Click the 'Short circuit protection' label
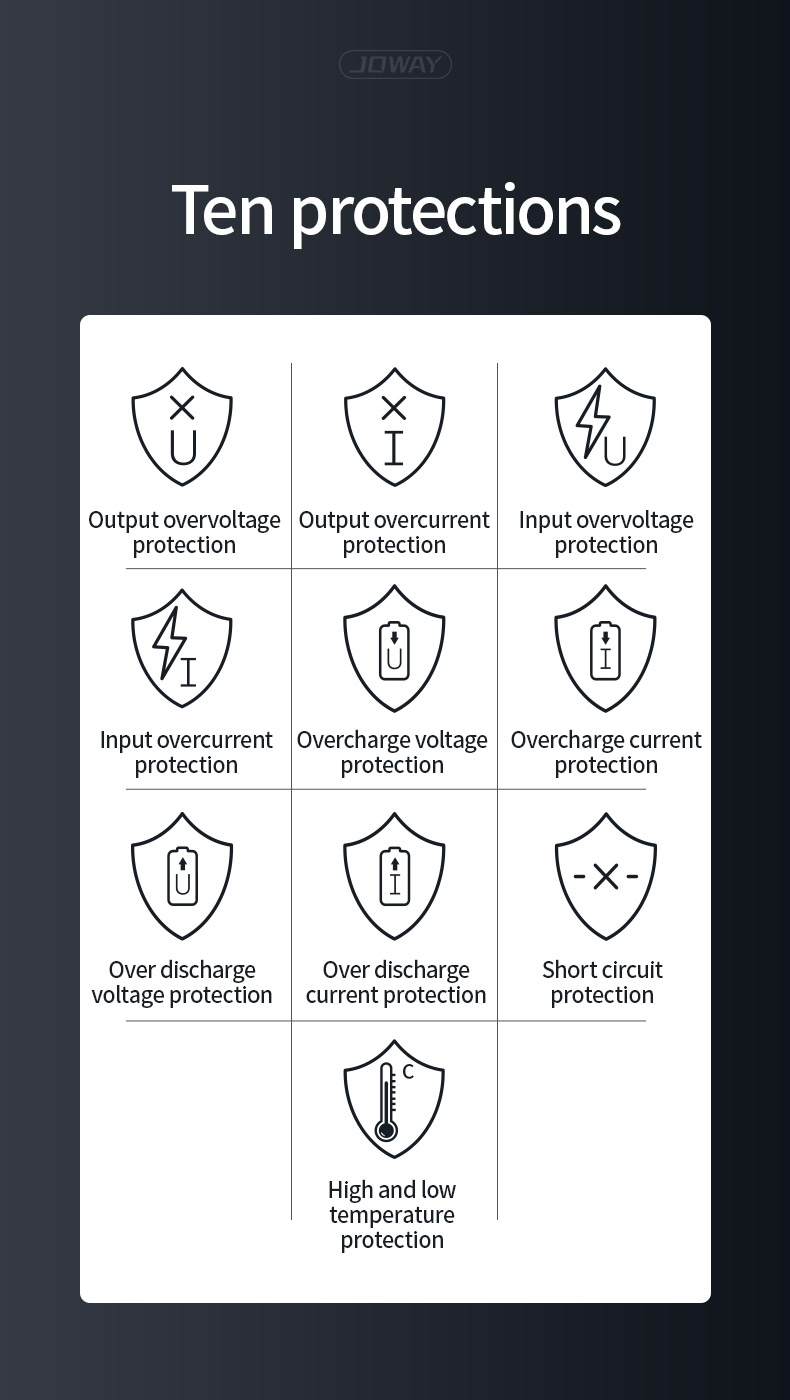The height and width of the screenshot is (1400, 790). click(602, 982)
